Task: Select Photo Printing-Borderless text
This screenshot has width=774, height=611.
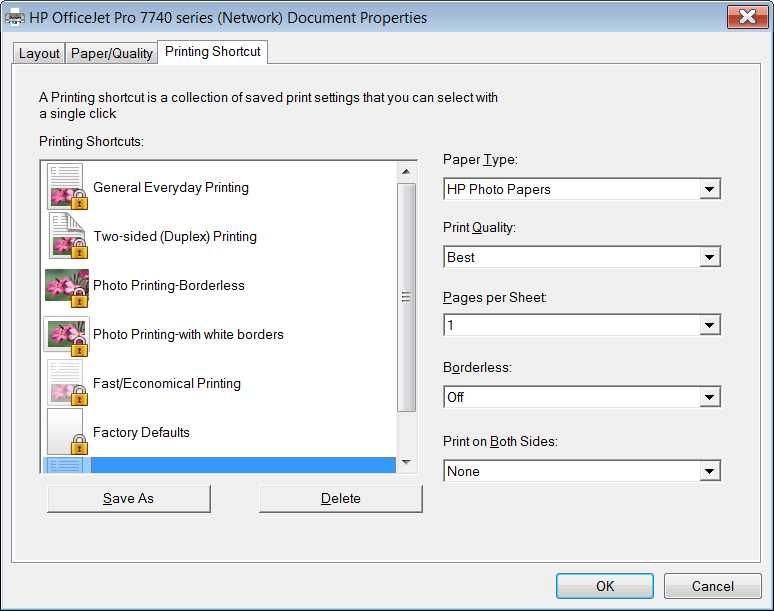Action: (169, 285)
